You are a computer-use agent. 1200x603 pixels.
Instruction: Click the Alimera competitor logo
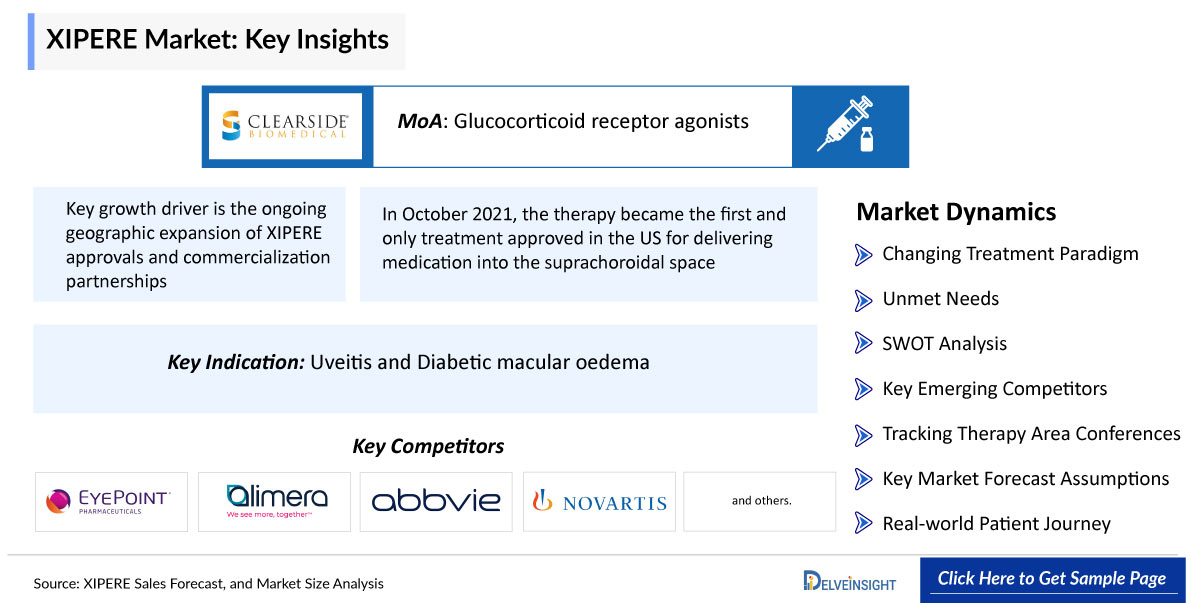tap(274, 501)
